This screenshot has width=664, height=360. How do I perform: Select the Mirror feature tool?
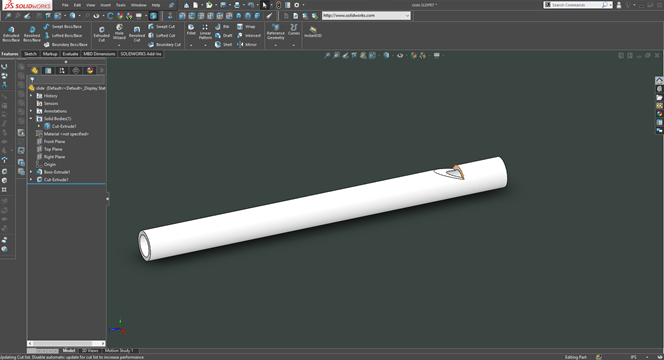(x=247, y=44)
